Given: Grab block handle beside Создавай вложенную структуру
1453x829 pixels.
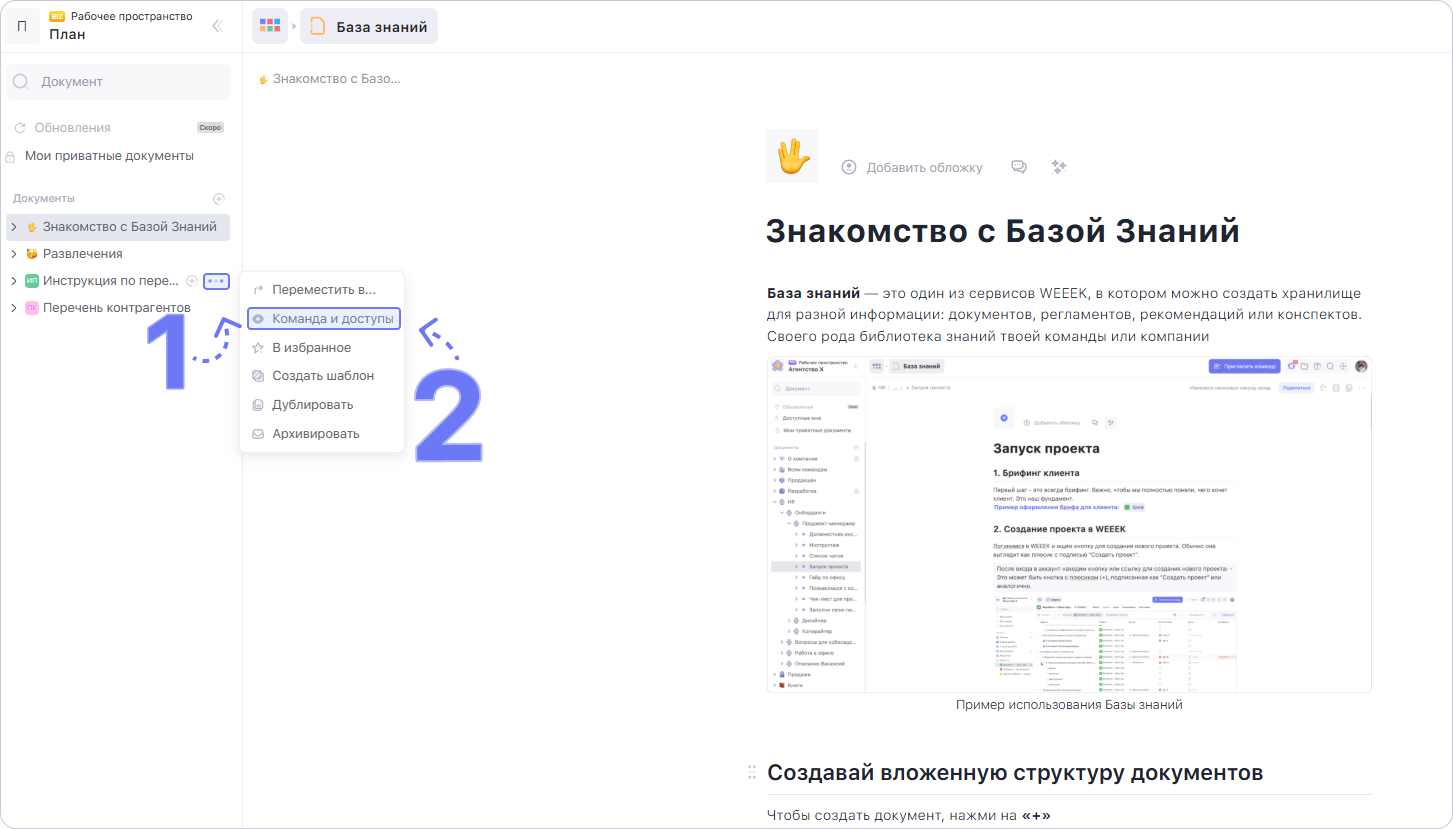Looking at the screenshot, I should click(752, 772).
